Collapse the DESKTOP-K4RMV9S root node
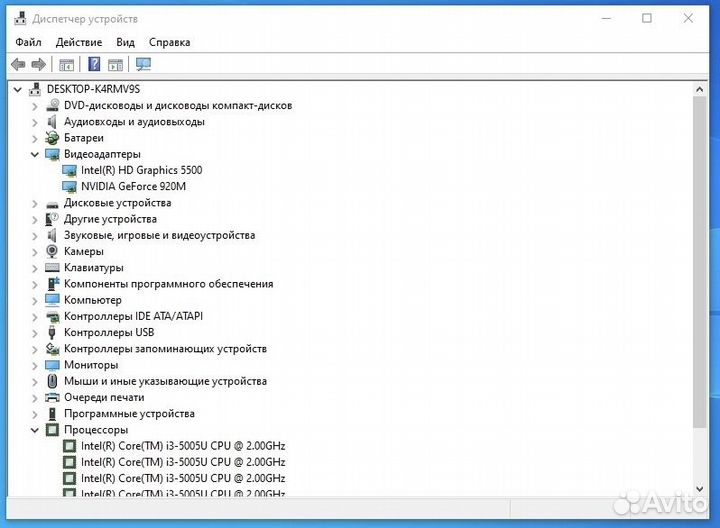Image resolution: width=720 pixels, height=528 pixels. pos(17,90)
